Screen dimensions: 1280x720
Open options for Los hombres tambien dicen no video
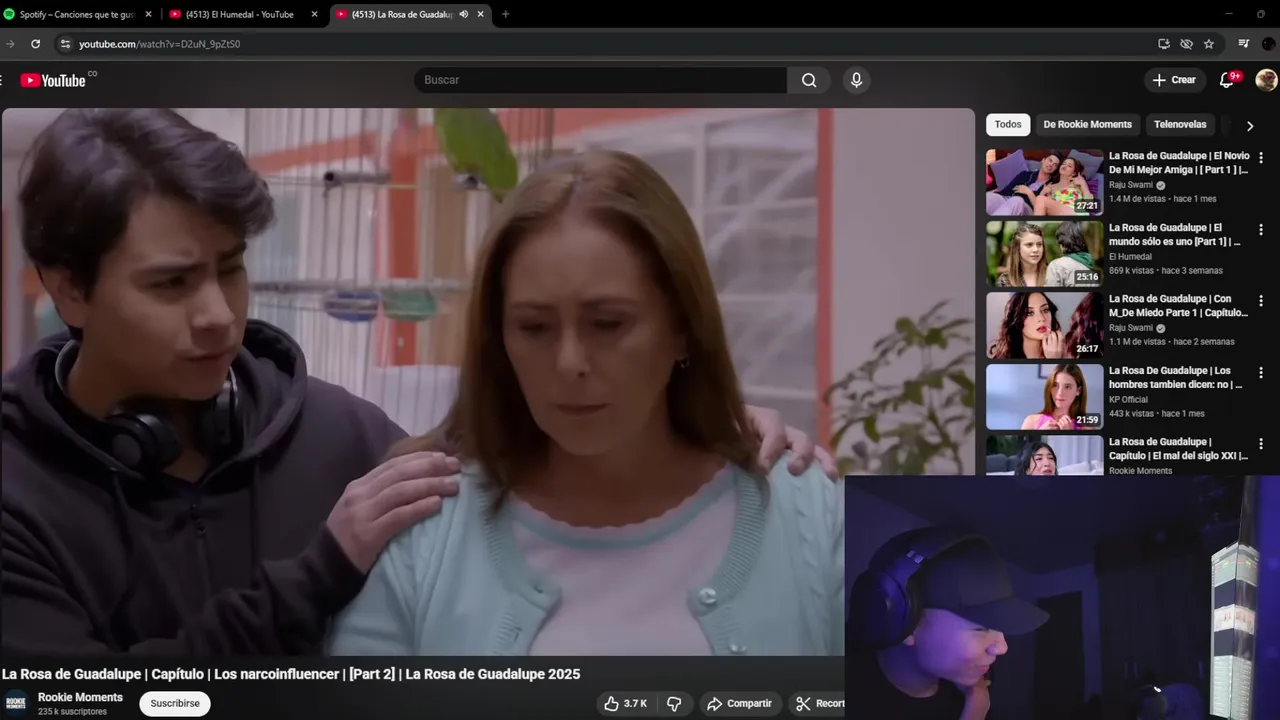(x=1261, y=373)
